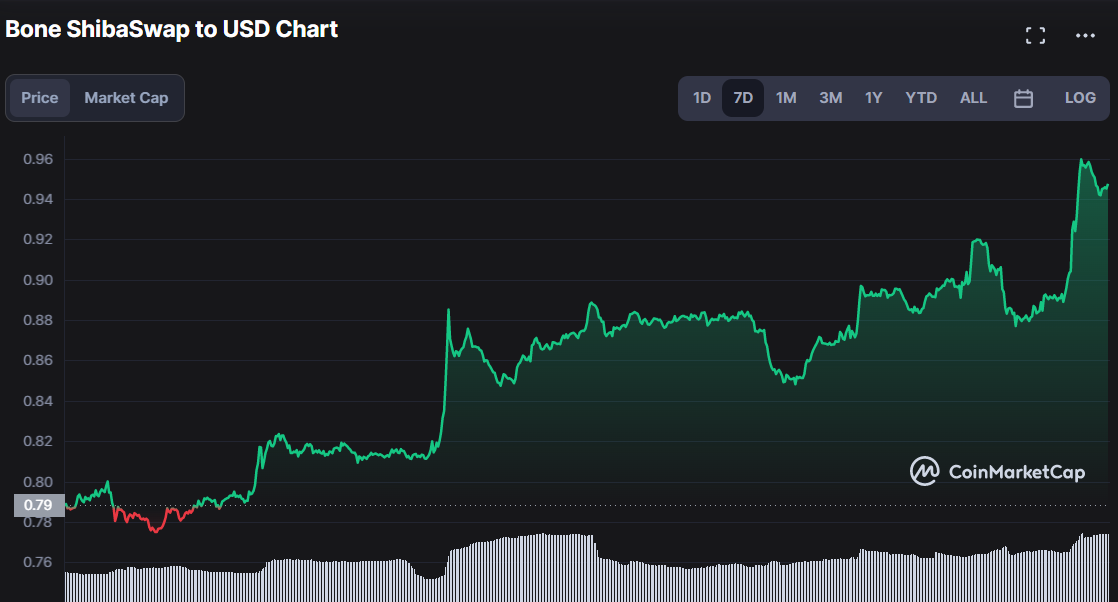The image size is (1118, 602).
Task: Select the ALL time range
Action: [973, 98]
